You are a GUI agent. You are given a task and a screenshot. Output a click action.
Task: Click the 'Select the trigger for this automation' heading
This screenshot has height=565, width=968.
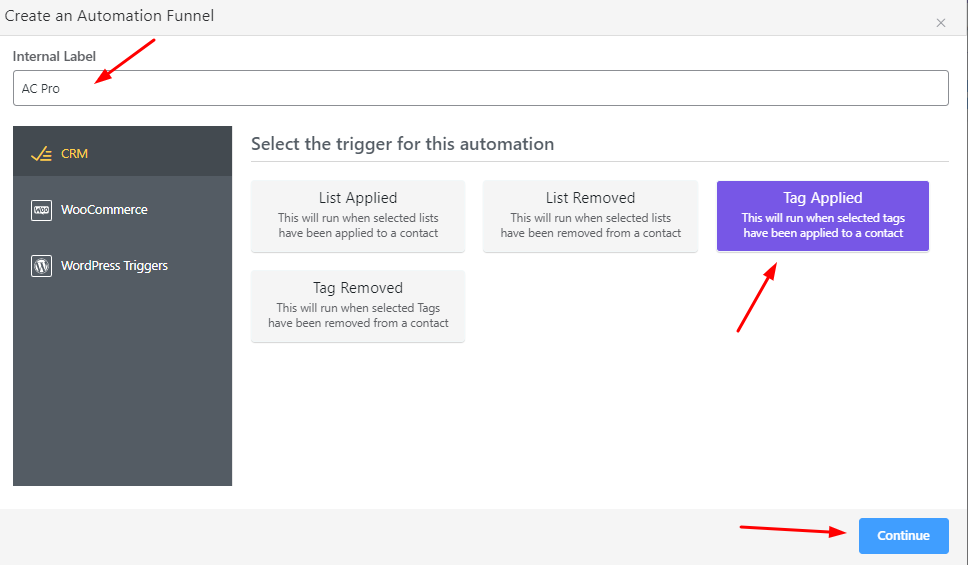tap(403, 144)
